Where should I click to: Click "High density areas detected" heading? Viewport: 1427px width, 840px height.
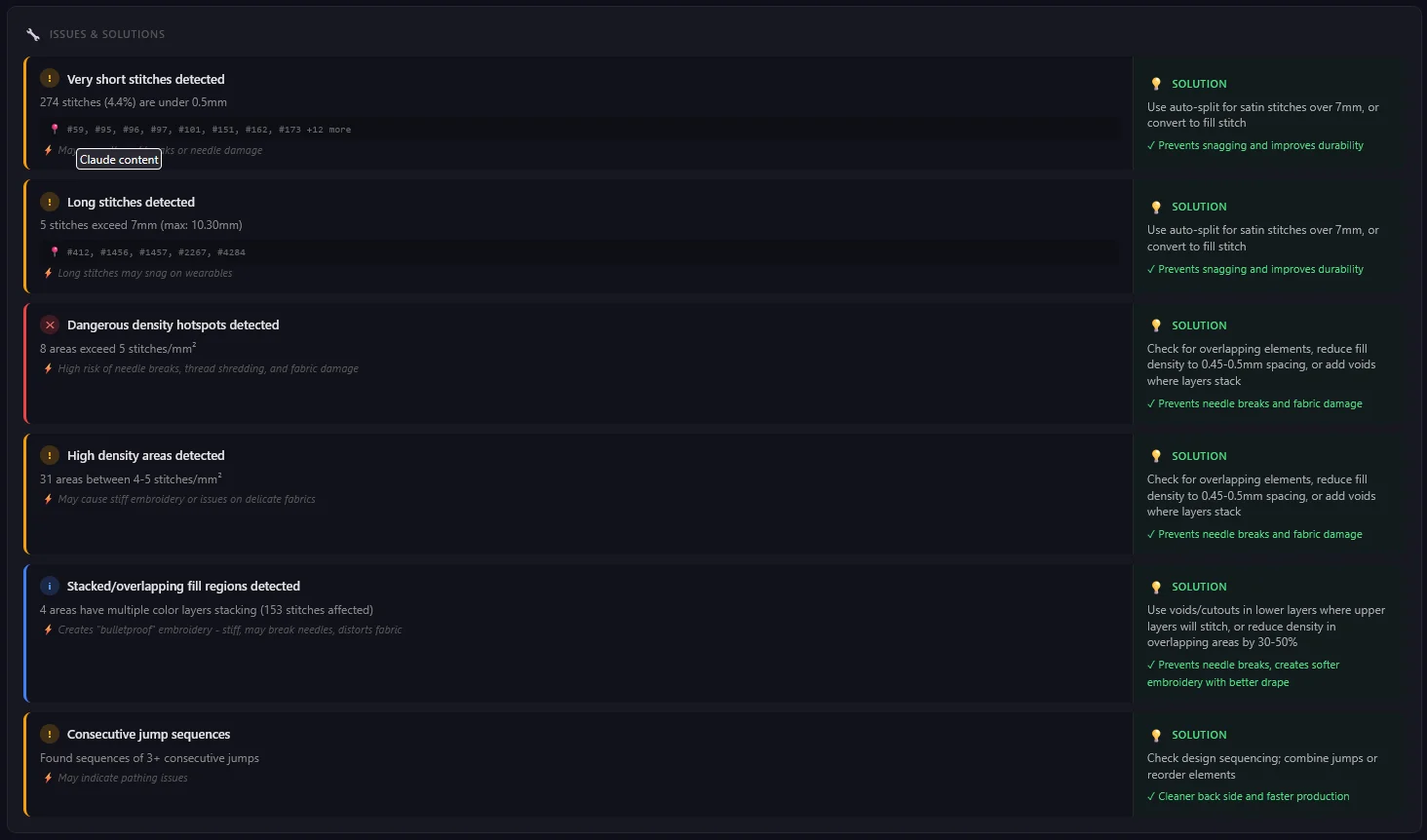pyautogui.click(x=145, y=455)
